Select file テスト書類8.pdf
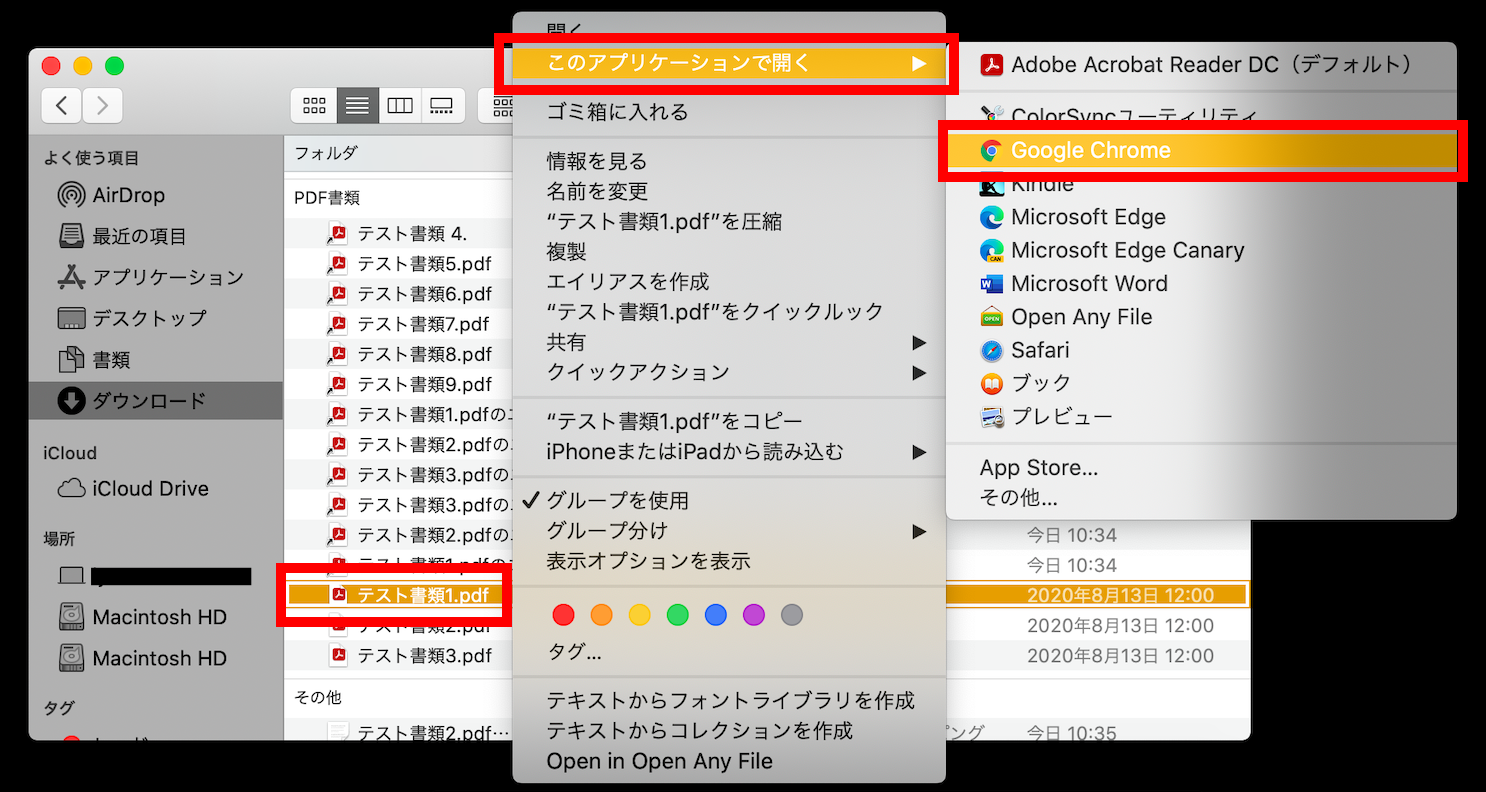 (x=424, y=354)
